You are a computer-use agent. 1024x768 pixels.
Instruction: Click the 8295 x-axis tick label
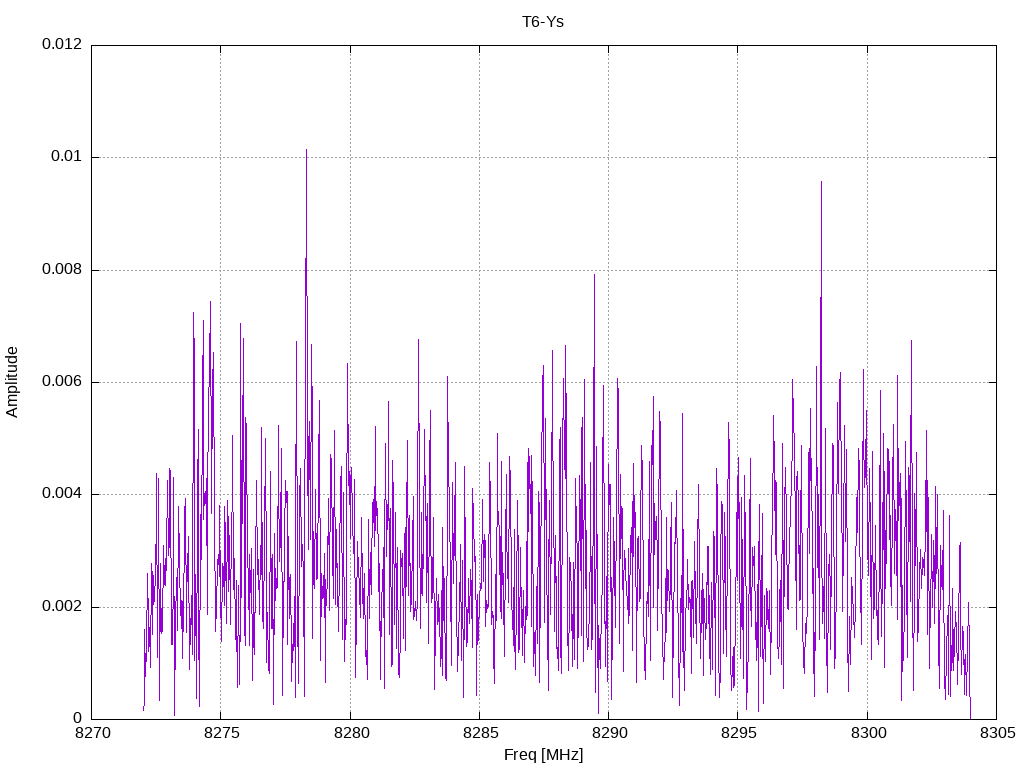(x=739, y=733)
